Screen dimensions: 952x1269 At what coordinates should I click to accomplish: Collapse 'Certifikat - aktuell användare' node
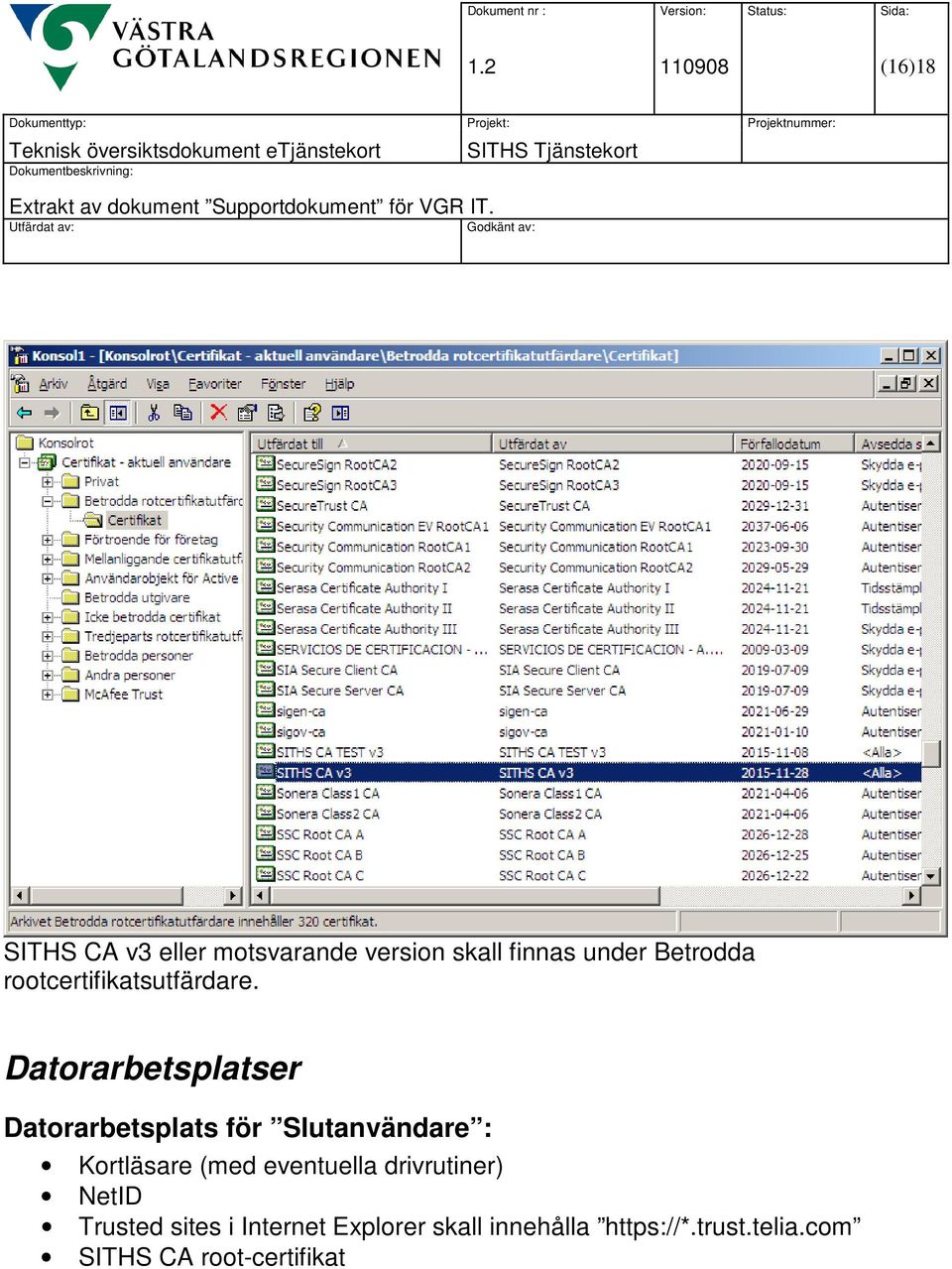tap(25, 462)
